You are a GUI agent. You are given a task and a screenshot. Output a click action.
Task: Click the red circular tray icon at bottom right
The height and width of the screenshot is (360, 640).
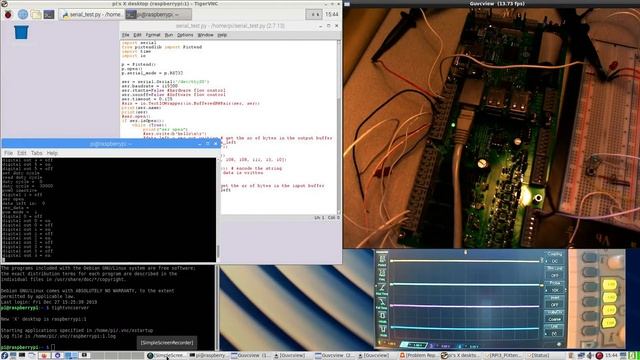coord(599,356)
